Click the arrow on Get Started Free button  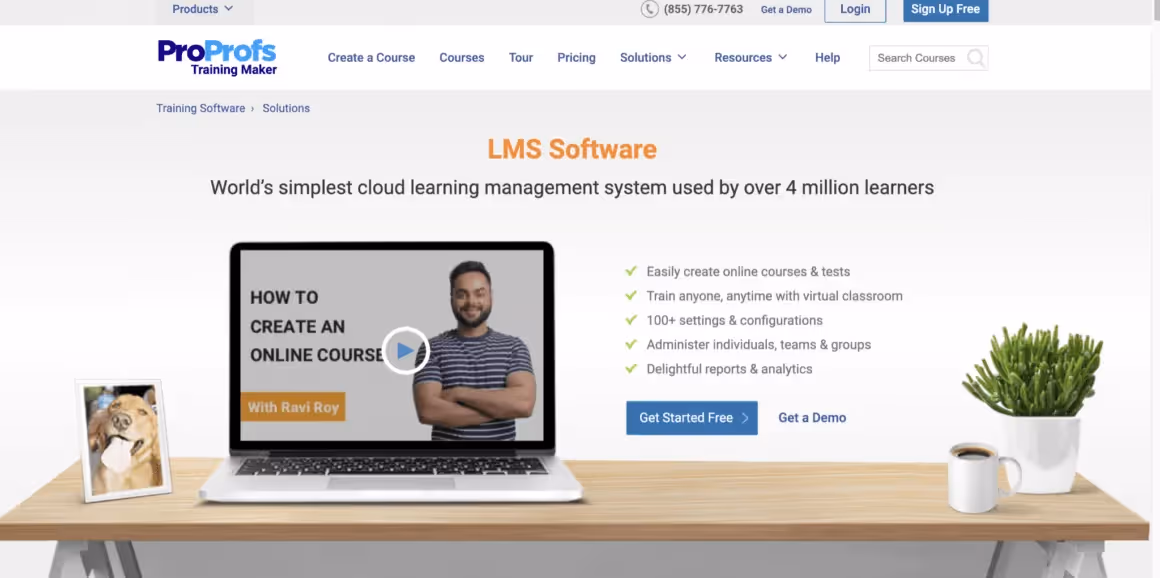[x=745, y=418]
